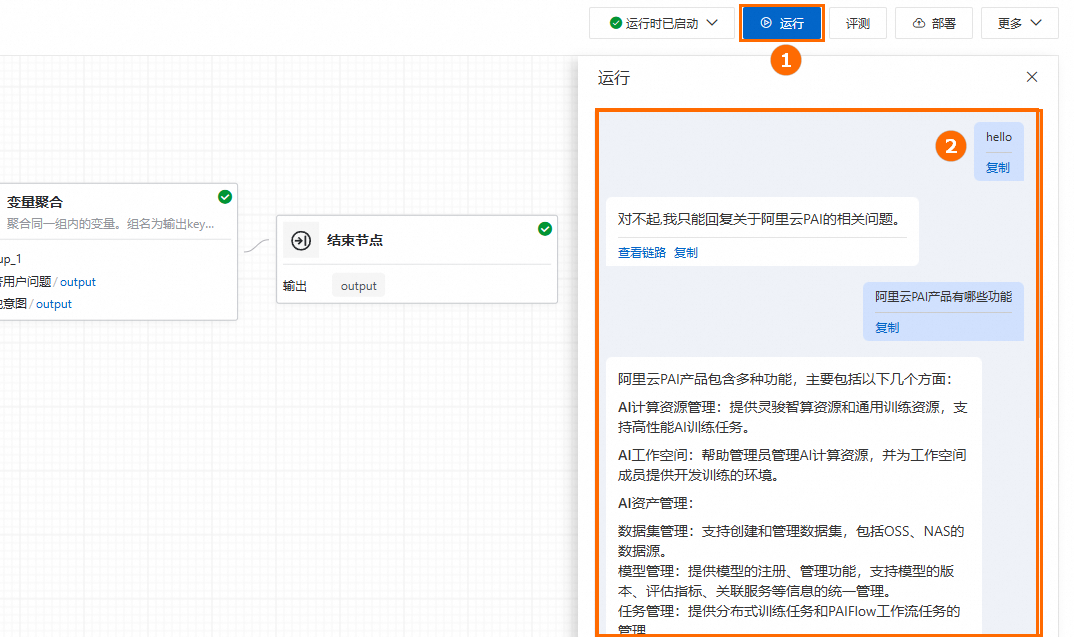Image resolution: width=1074 pixels, height=637 pixels.
Task: Click the 部署 (Deploy) button
Action: tap(934, 23)
